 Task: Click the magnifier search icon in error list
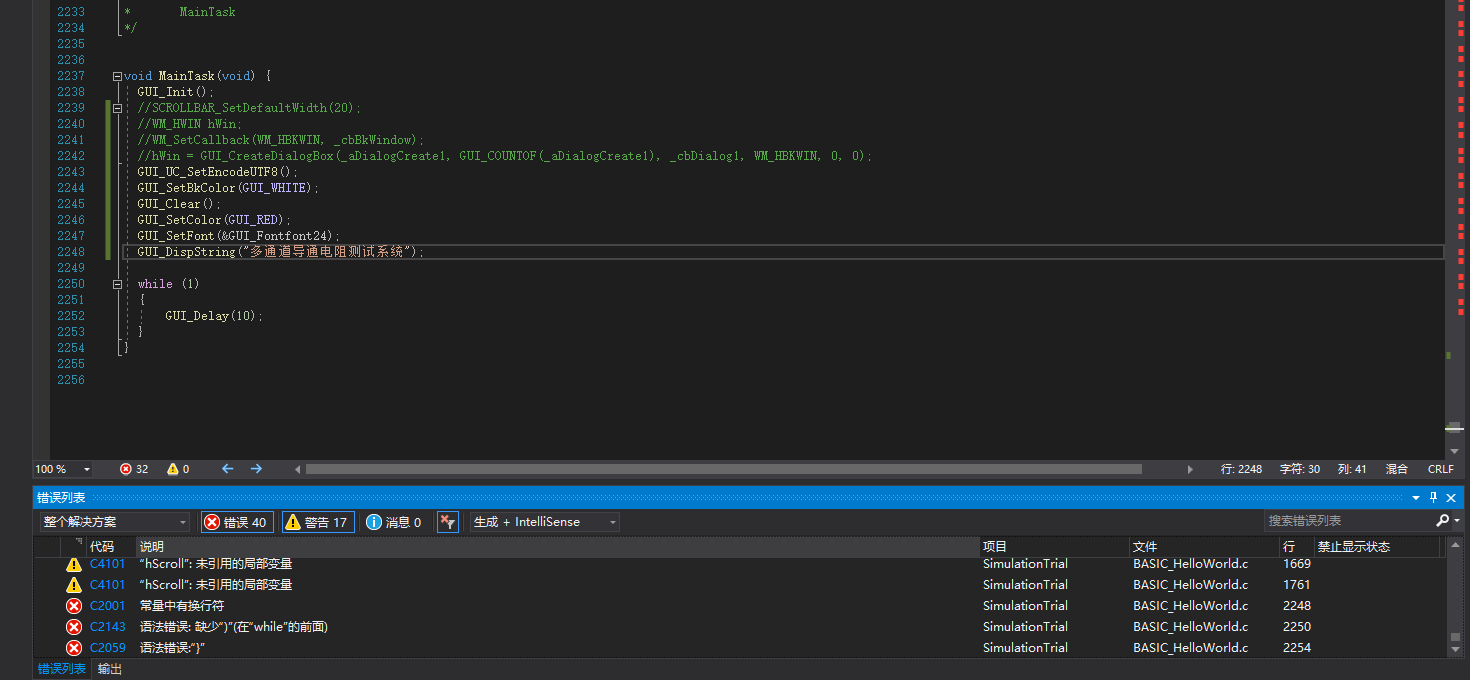pos(1442,521)
